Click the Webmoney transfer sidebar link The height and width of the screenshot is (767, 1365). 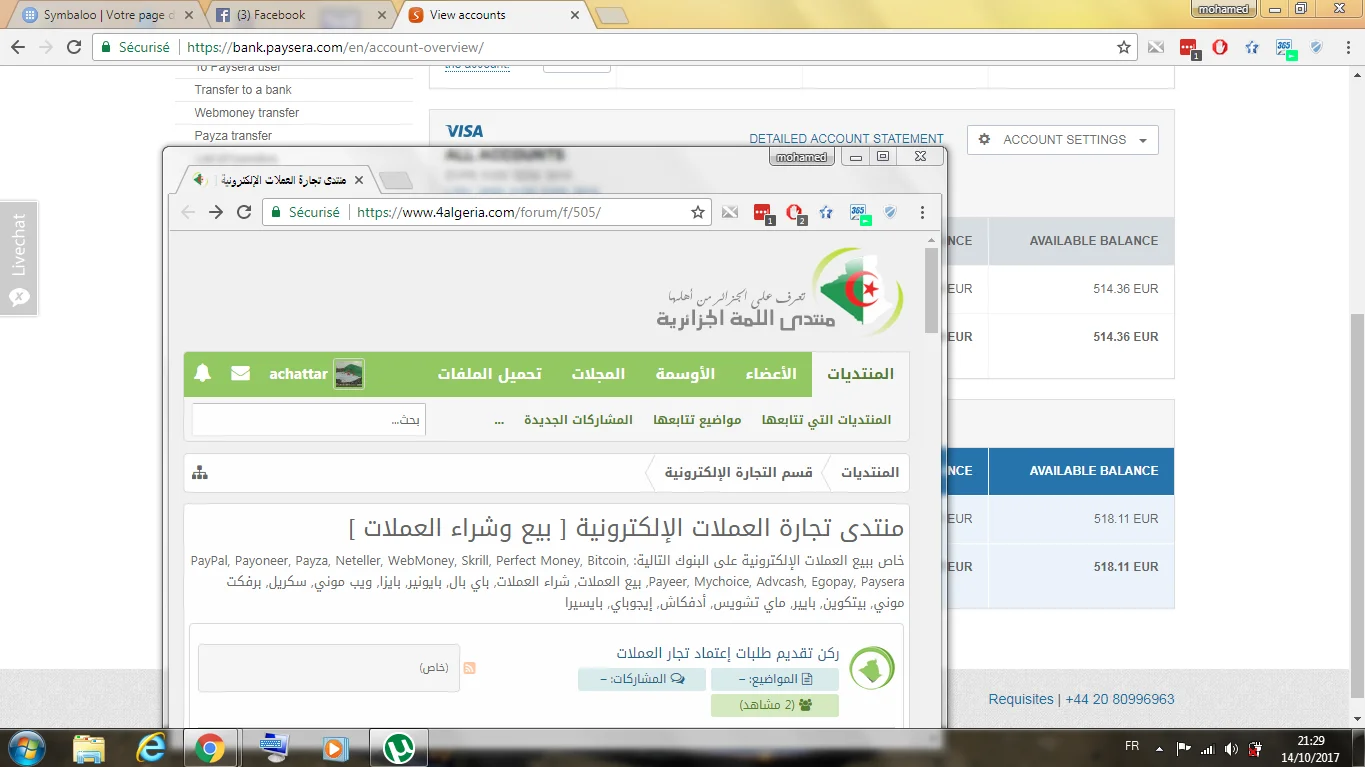(247, 113)
